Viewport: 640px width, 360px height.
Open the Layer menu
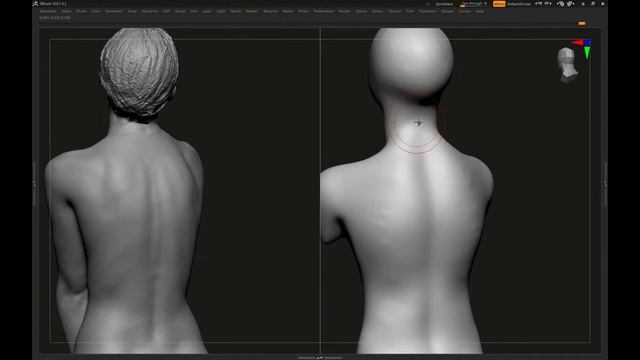(207, 11)
